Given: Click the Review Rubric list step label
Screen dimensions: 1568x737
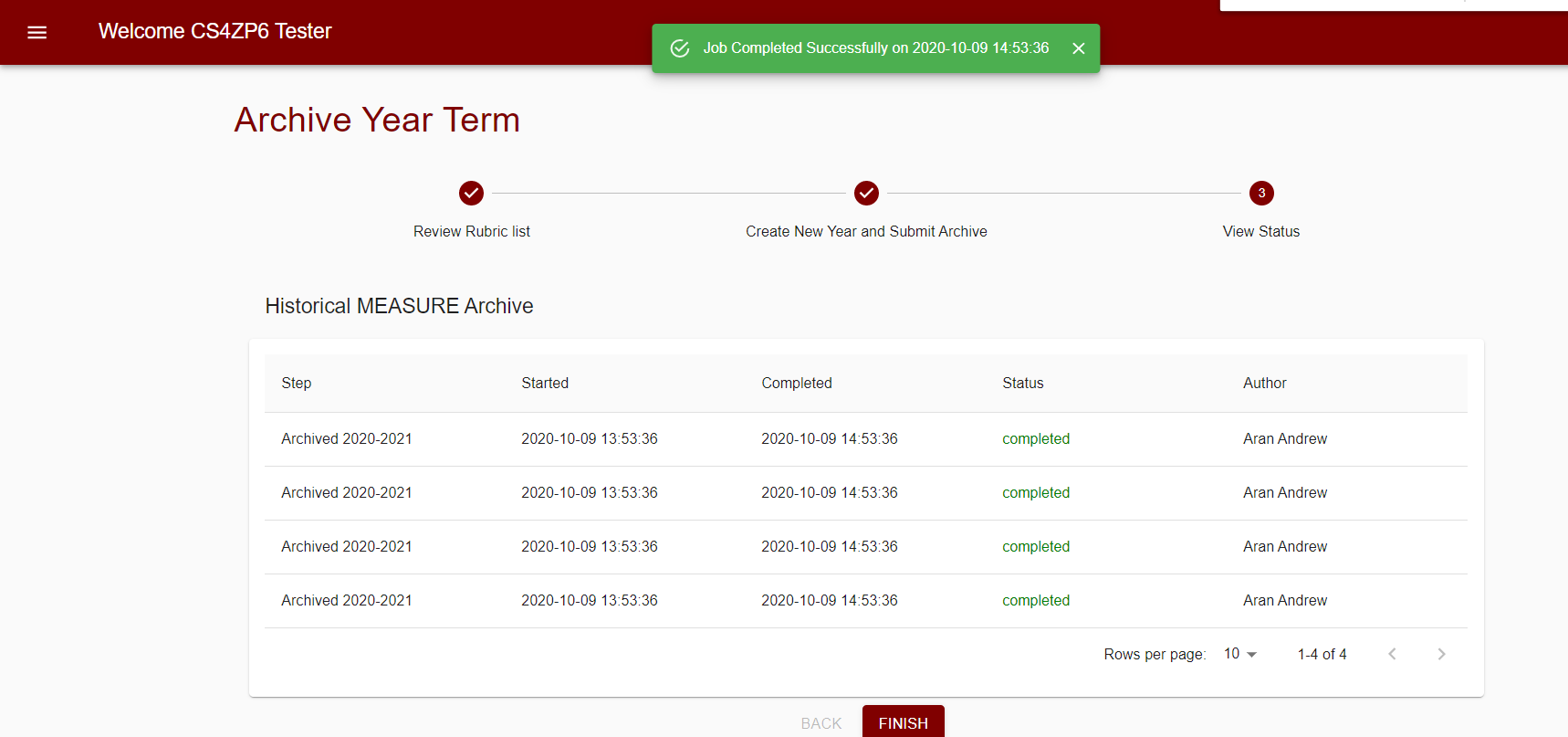Looking at the screenshot, I should click(472, 232).
